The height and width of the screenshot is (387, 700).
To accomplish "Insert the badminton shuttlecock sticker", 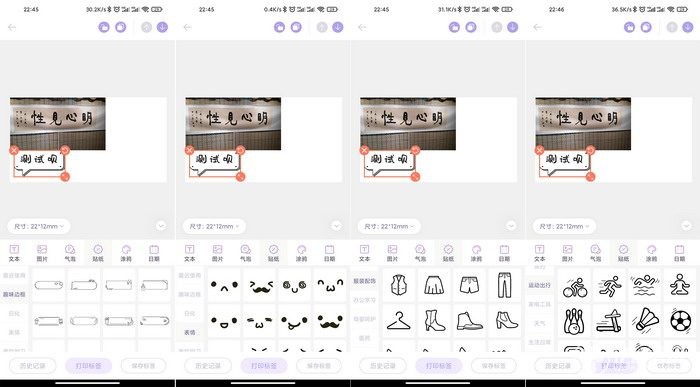I will tap(646, 320).
